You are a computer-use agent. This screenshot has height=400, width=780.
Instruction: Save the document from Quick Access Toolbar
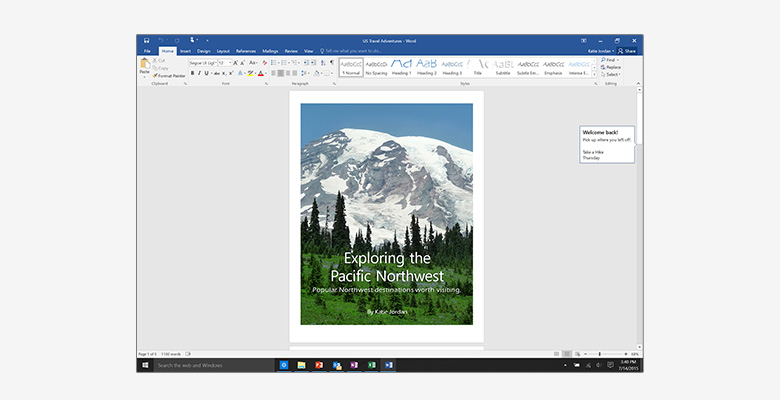click(146, 40)
